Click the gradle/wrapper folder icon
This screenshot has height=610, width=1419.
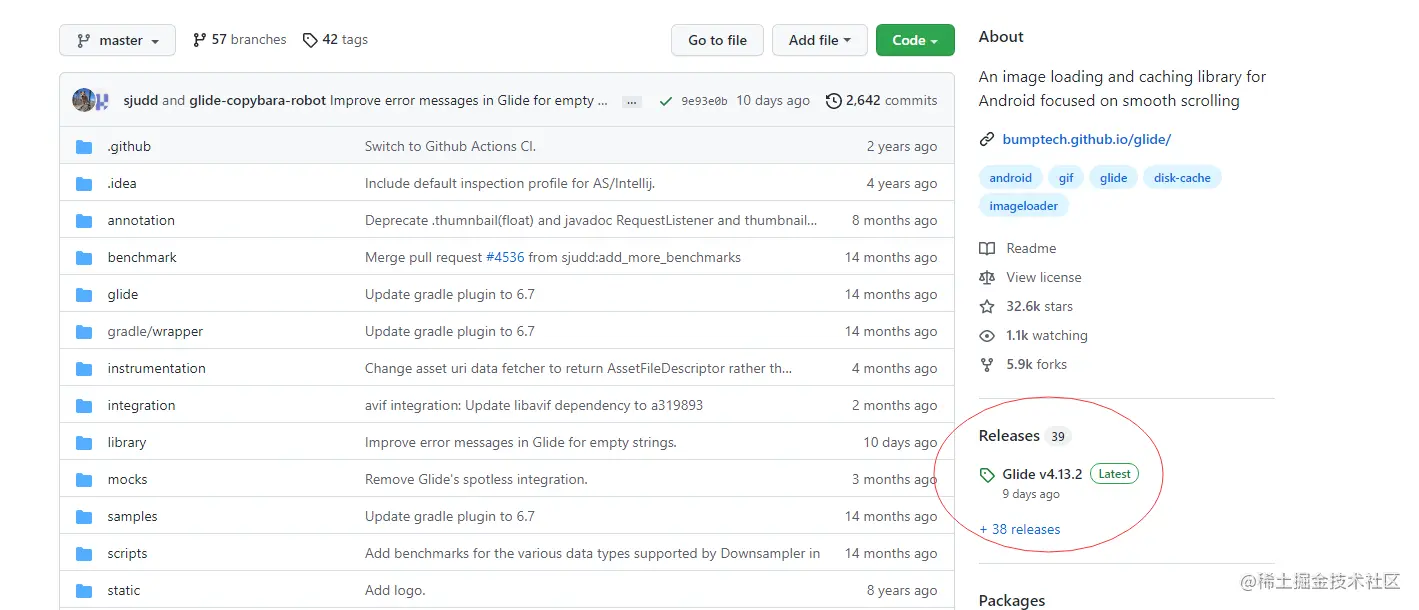[x=84, y=332]
